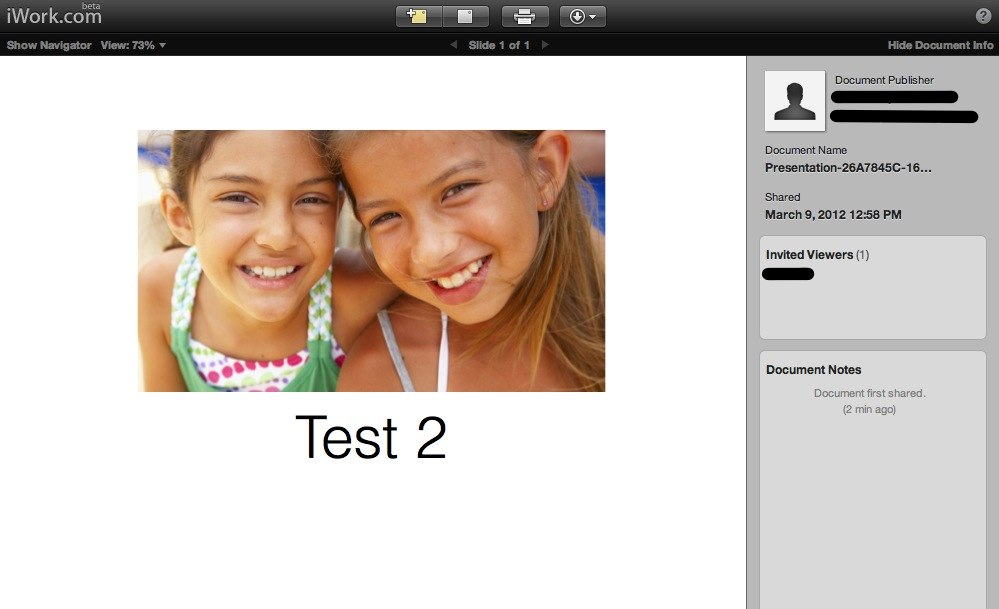Click the "Document first shared" note entry
The image size is (999, 609).
[869, 394]
